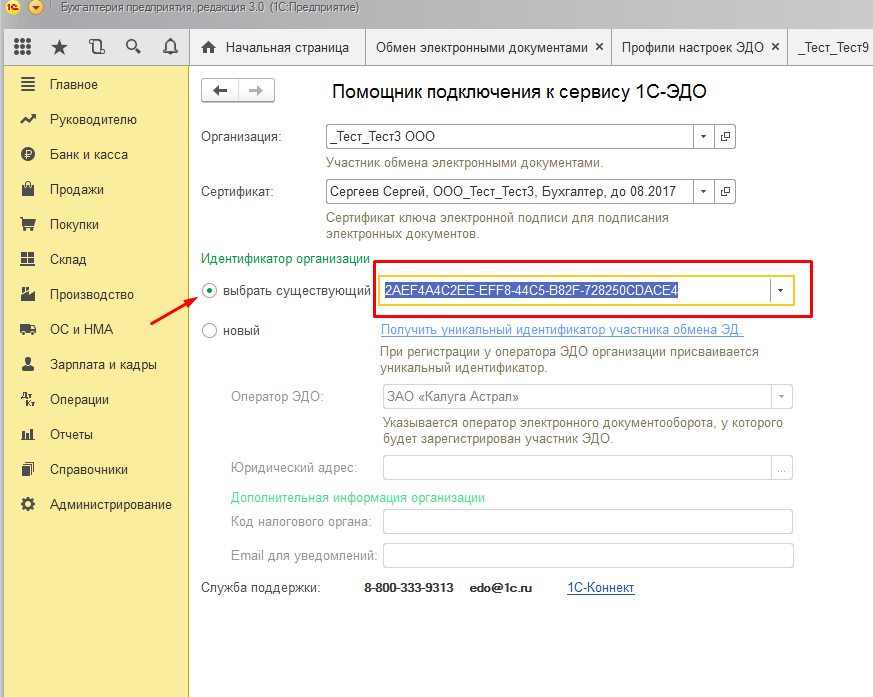The width and height of the screenshot is (873, 697).
Task: Click the Администрирование gear icon
Action: click(28, 504)
